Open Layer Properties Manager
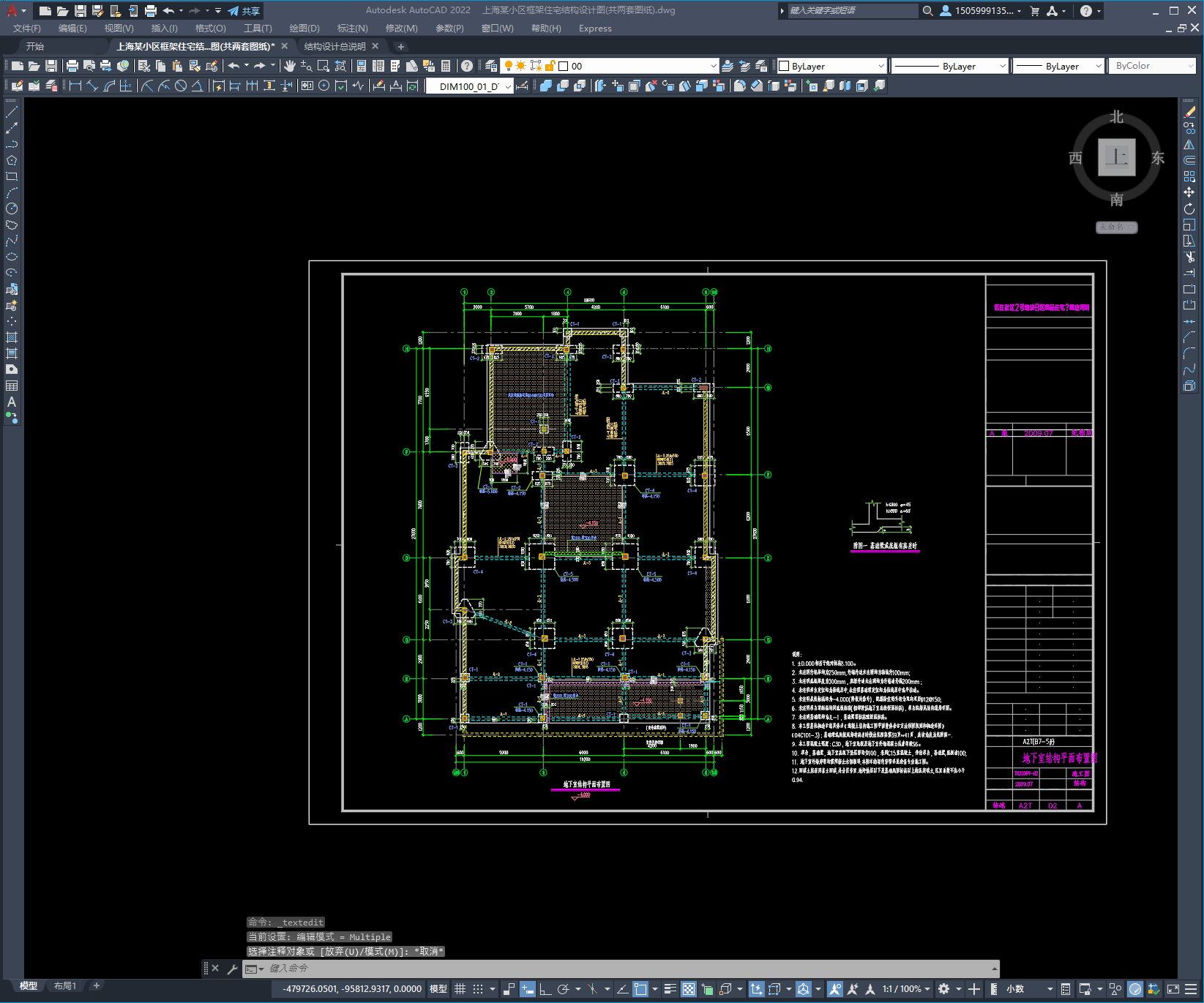1204x1003 pixels. coord(491,66)
